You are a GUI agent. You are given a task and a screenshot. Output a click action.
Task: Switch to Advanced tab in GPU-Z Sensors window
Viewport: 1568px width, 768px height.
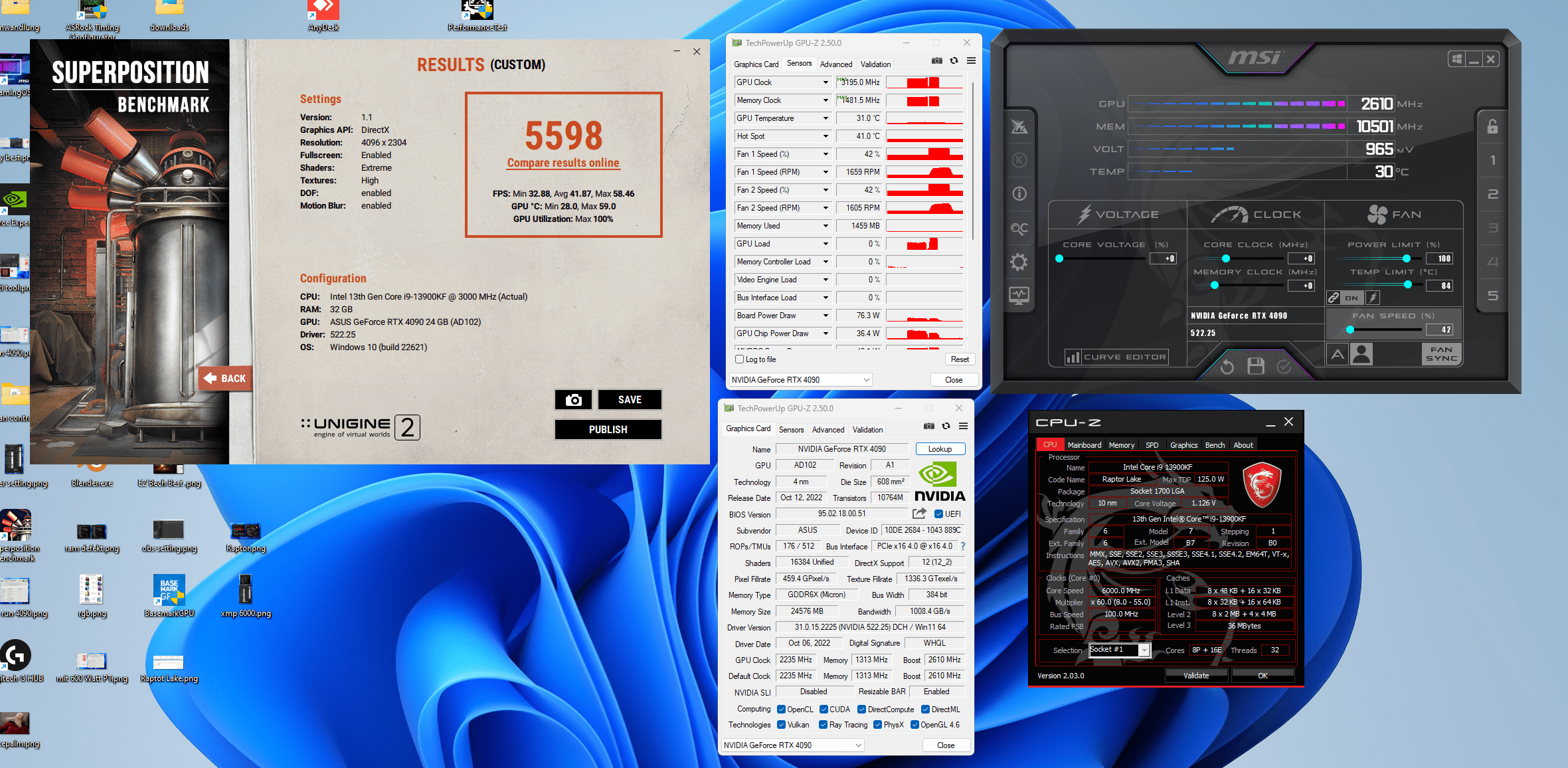[835, 64]
